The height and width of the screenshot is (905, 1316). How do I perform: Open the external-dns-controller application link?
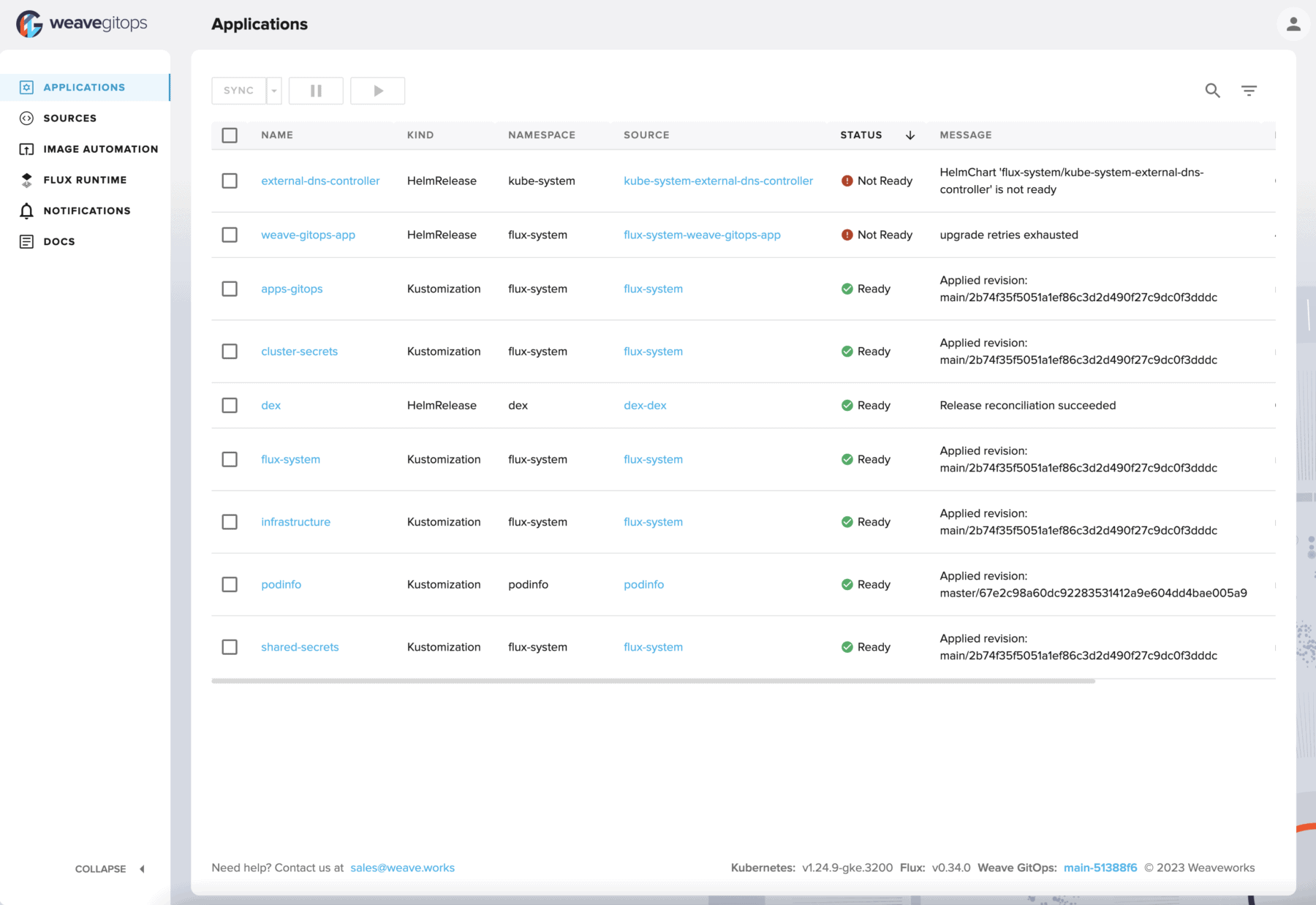[320, 181]
